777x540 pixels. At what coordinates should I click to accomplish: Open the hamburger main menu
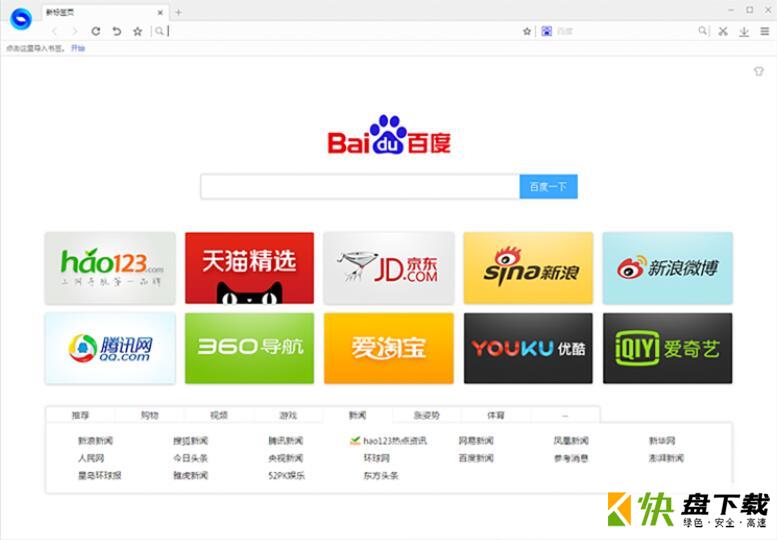765,31
